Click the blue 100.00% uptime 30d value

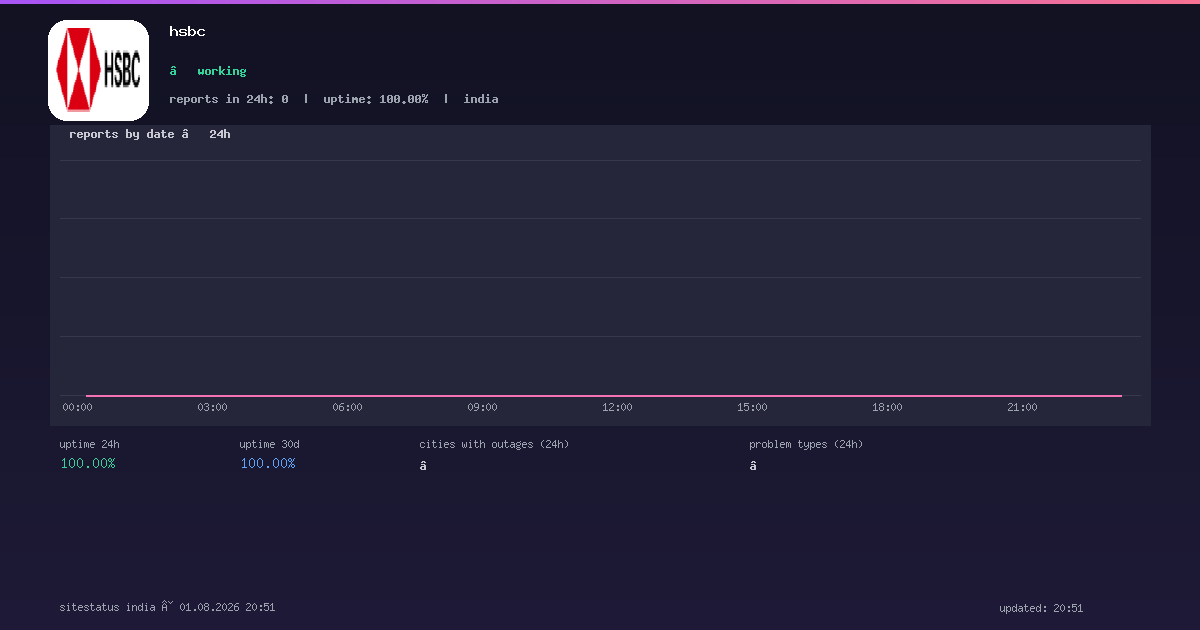tap(268, 463)
